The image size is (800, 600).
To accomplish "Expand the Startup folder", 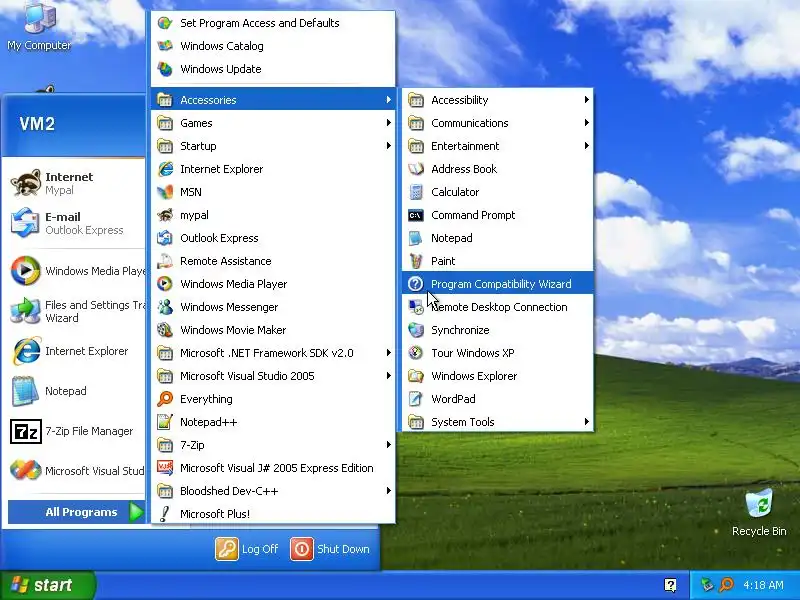I will tap(273, 146).
